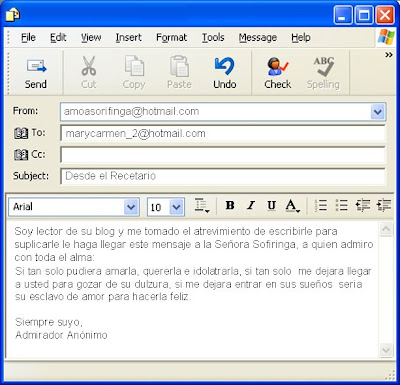Undo the last action
The height and width of the screenshot is (385, 400).
[225, 73]
